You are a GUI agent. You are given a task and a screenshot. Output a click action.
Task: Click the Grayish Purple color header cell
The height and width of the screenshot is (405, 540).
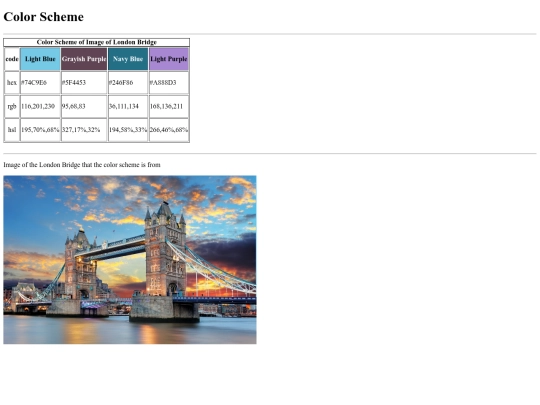(x=84, y=59)
